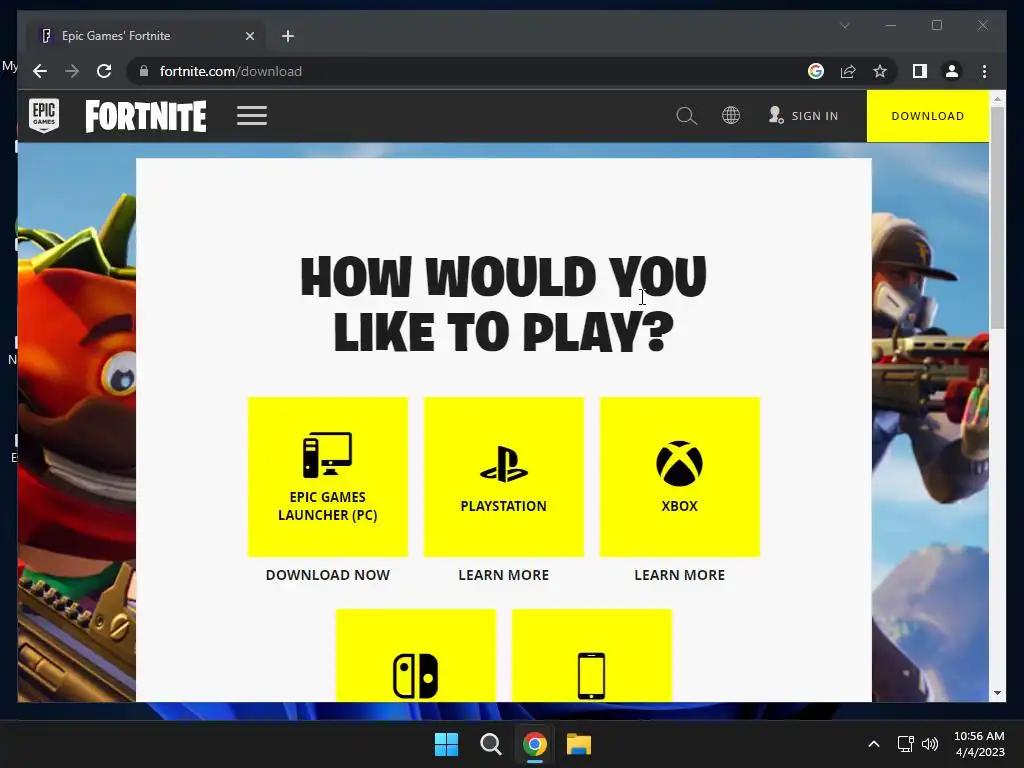Open the language globe selector
1024x768 pixels.
click(731, 116)
